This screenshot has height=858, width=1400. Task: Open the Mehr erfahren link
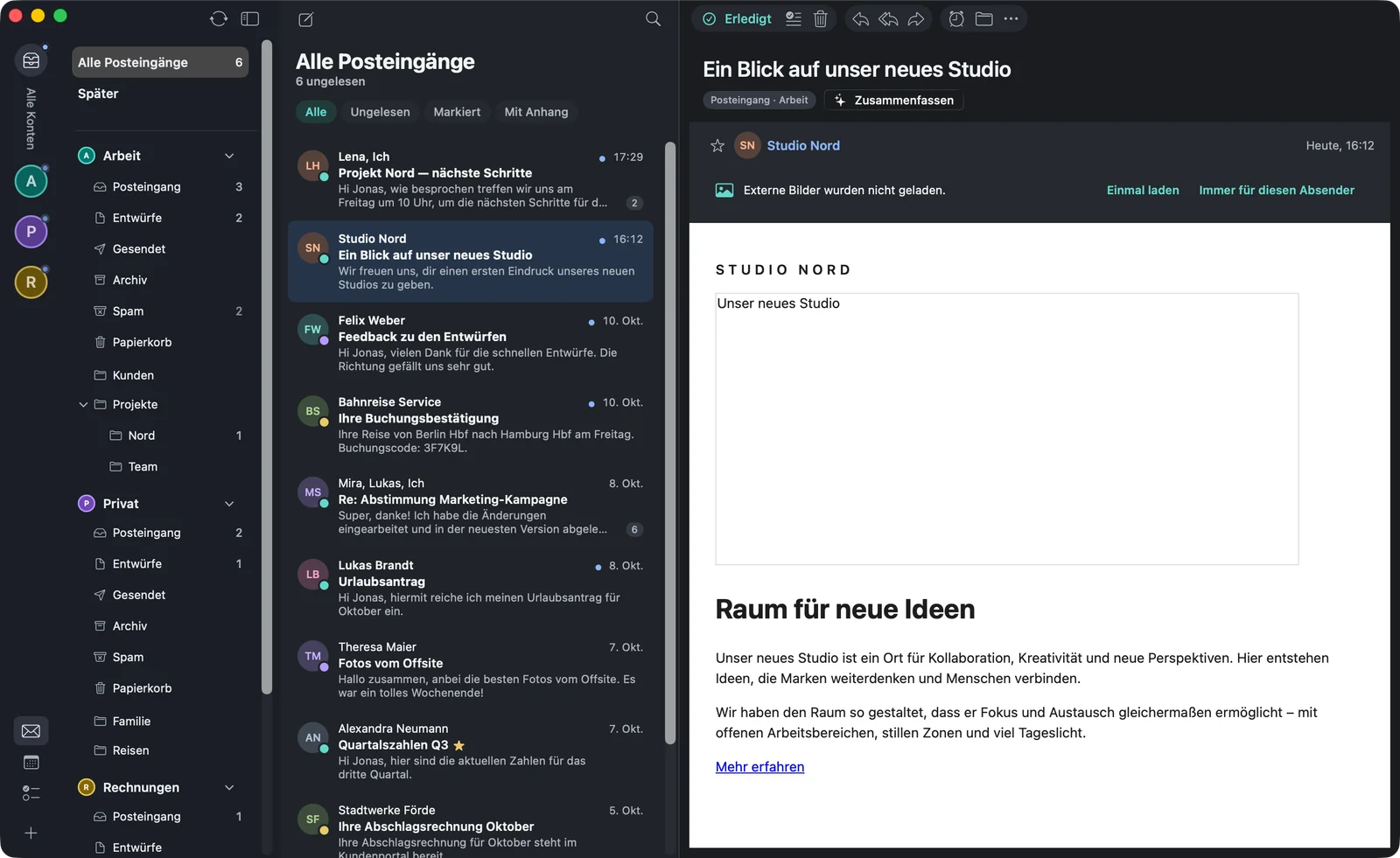pyautogui.click(x=759, y=767)
